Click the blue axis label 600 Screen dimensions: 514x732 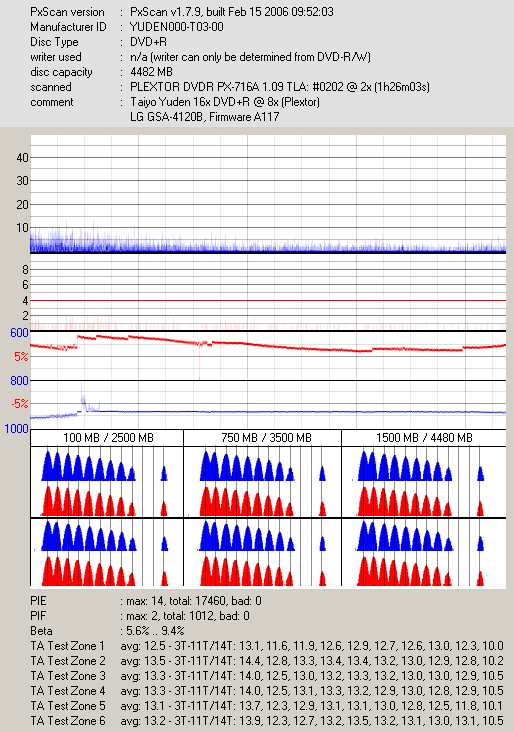20,332
